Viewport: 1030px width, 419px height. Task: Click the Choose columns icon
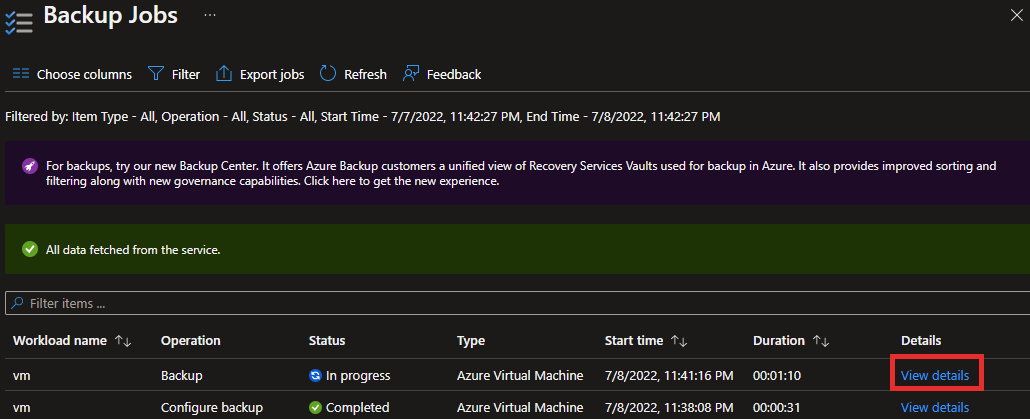click(x=20, y=74)
